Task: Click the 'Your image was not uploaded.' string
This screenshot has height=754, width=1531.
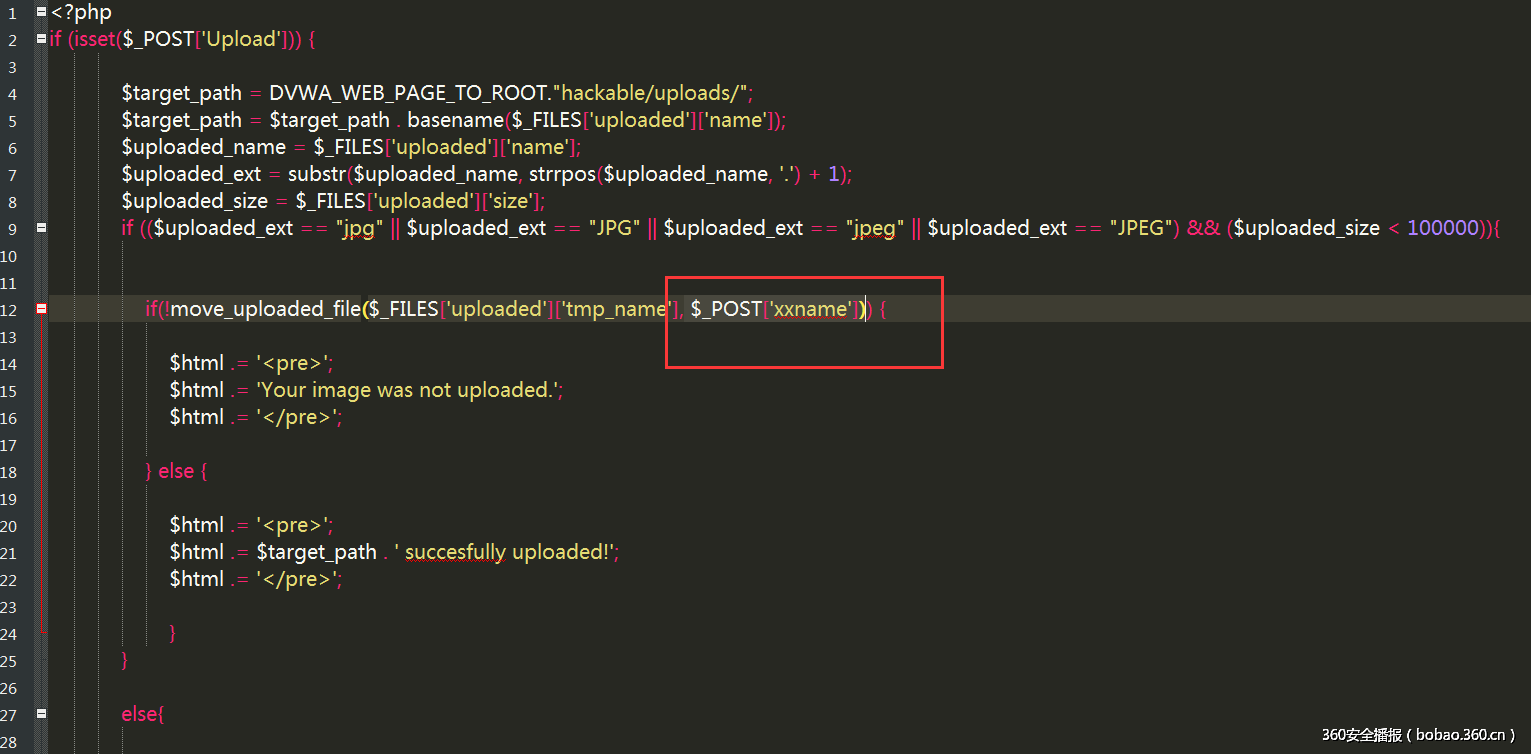Action: [x=407, y=389]
